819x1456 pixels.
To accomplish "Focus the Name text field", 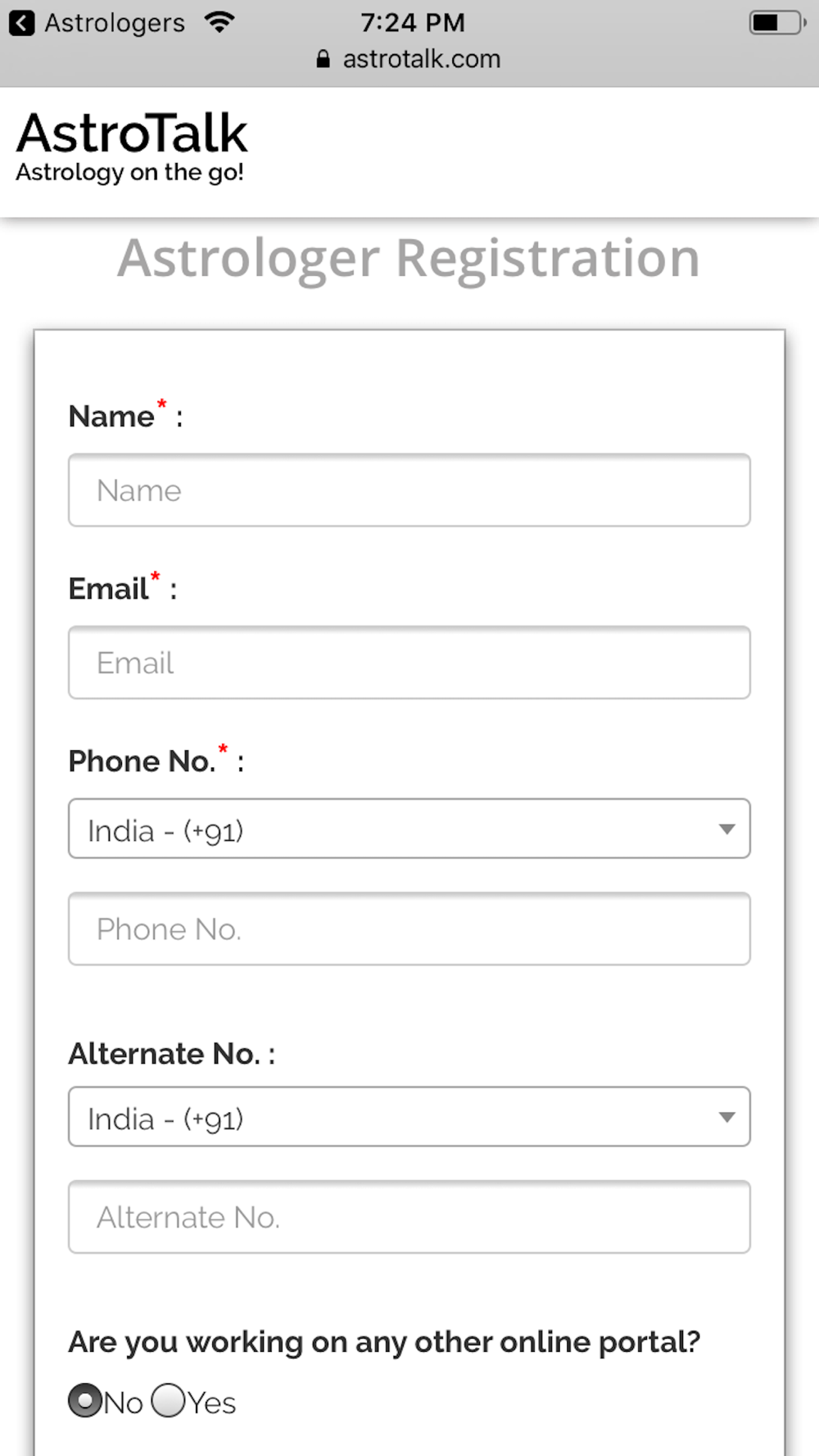I will click(x=409, y=491).
